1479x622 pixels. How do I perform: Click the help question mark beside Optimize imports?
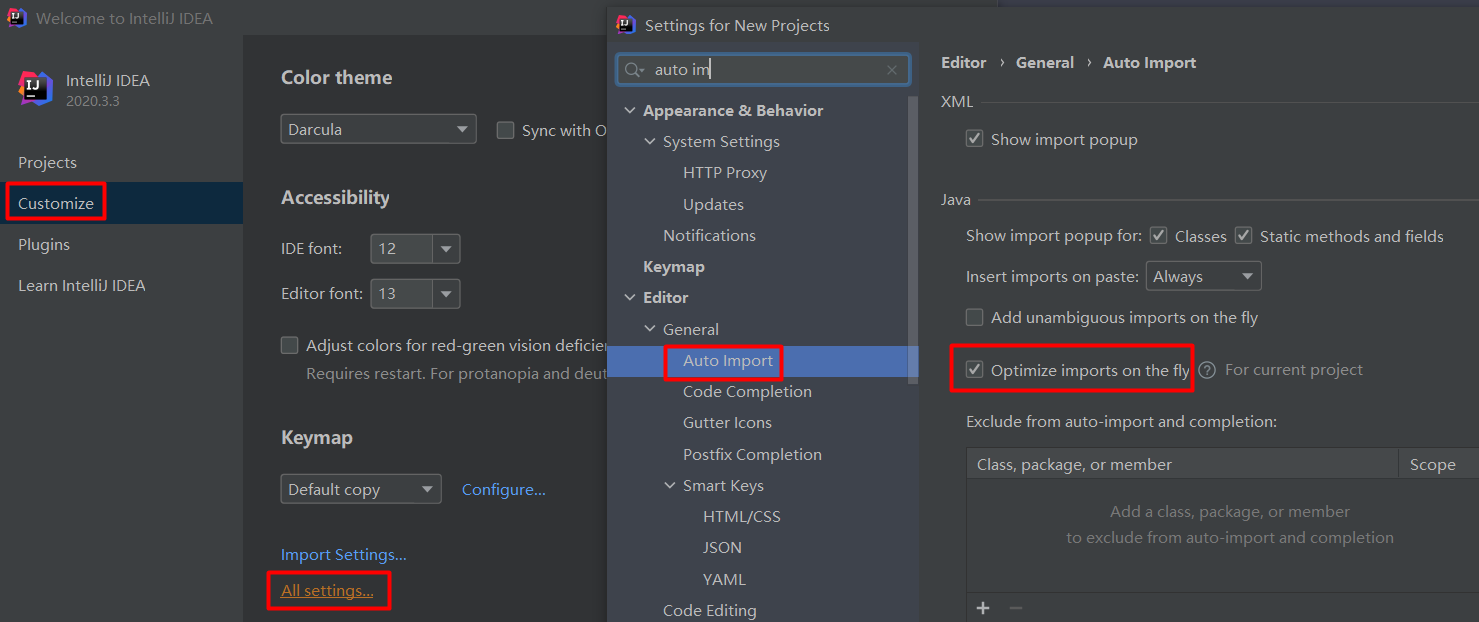[x=1207, y=370]
